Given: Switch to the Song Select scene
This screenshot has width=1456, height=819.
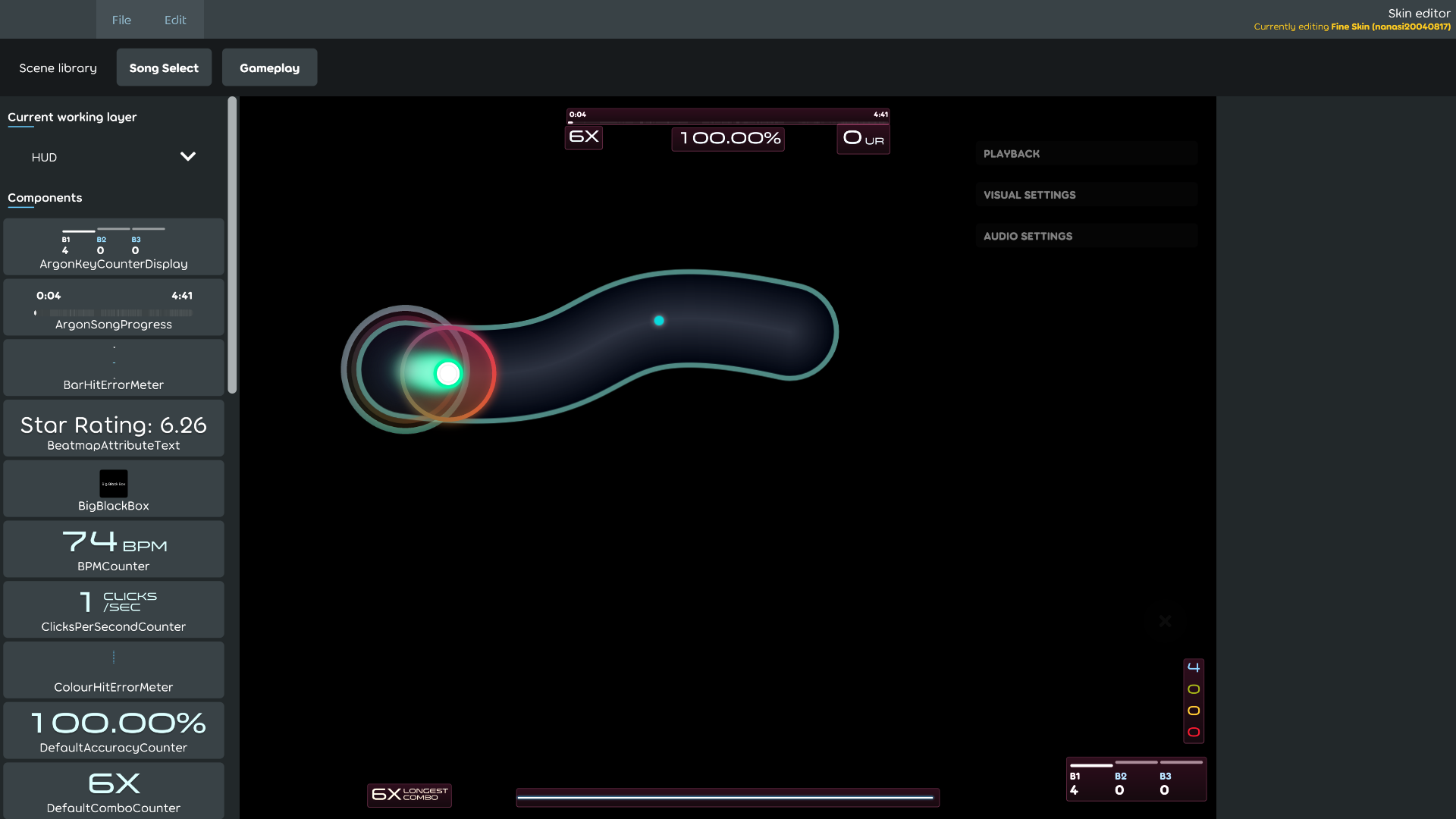Looking at the screenshot, I should click(164, 67).
